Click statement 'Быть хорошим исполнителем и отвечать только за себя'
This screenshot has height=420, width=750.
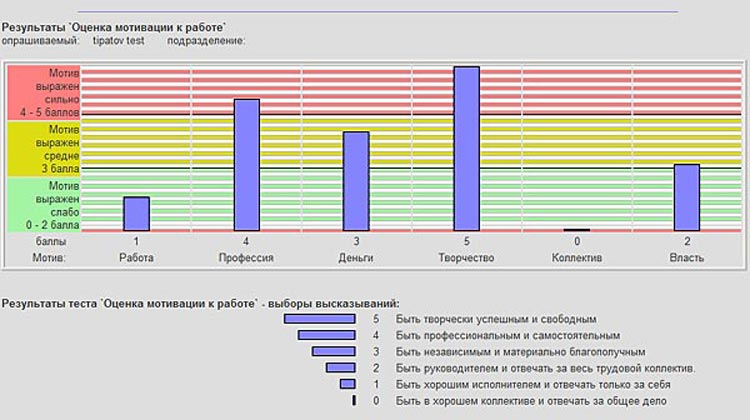(533, 385)
